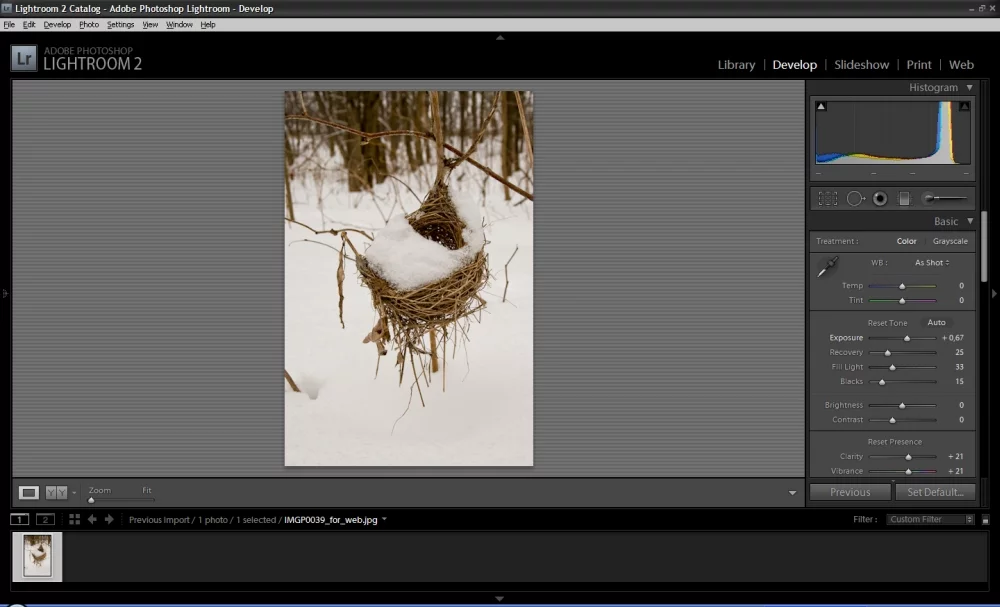Select the Spot Removal tool
This screenshot has width=1000, height=607.
855,198
